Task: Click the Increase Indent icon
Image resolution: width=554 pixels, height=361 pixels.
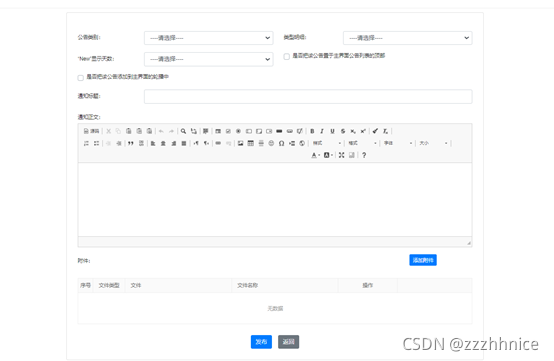Action: click(x=119, y=143)
